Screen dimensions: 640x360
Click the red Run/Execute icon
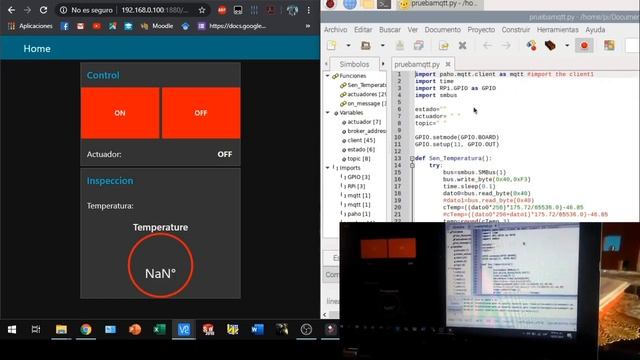(584, 45)
